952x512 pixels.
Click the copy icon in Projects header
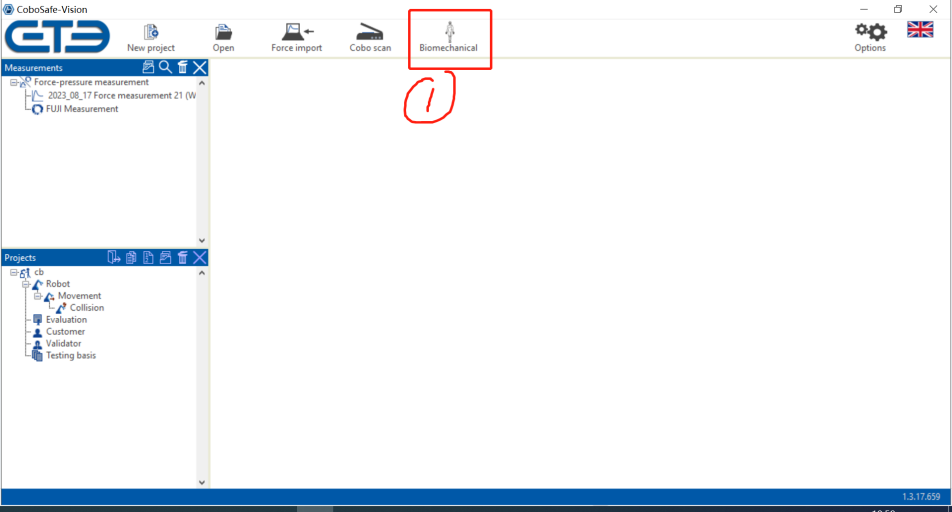pos(131,258)
